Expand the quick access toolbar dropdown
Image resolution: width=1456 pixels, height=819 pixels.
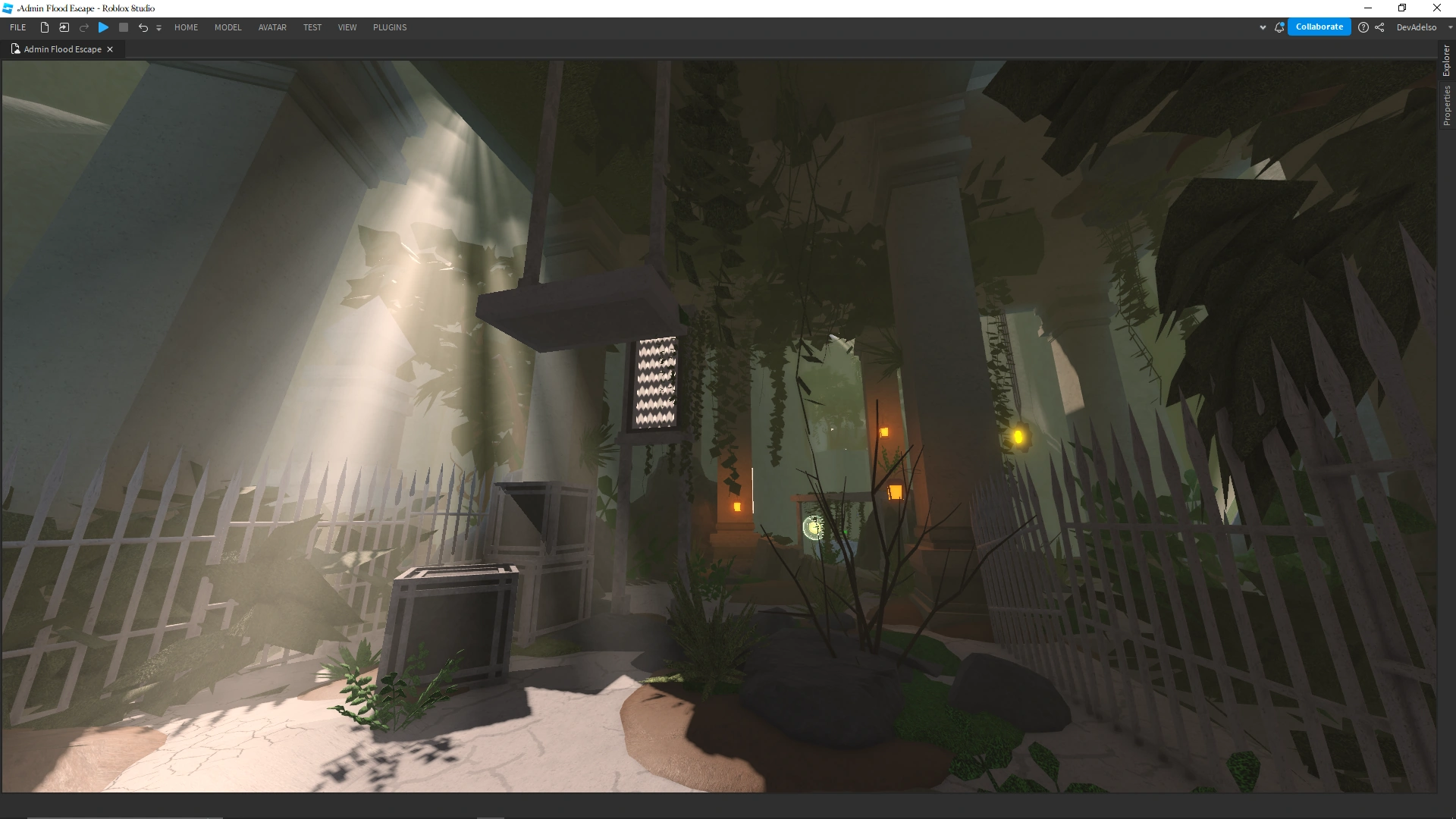(x=158, y=28)
